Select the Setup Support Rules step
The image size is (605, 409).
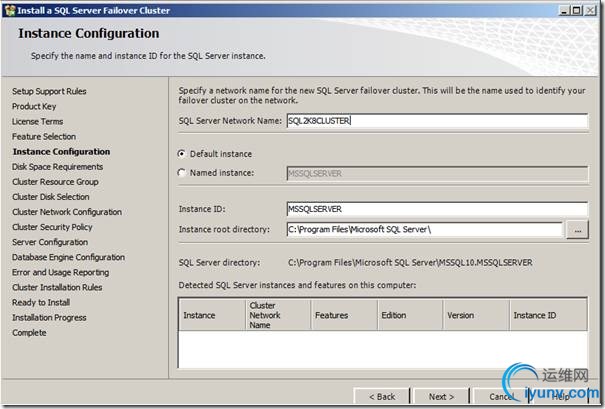pos(49,91)
